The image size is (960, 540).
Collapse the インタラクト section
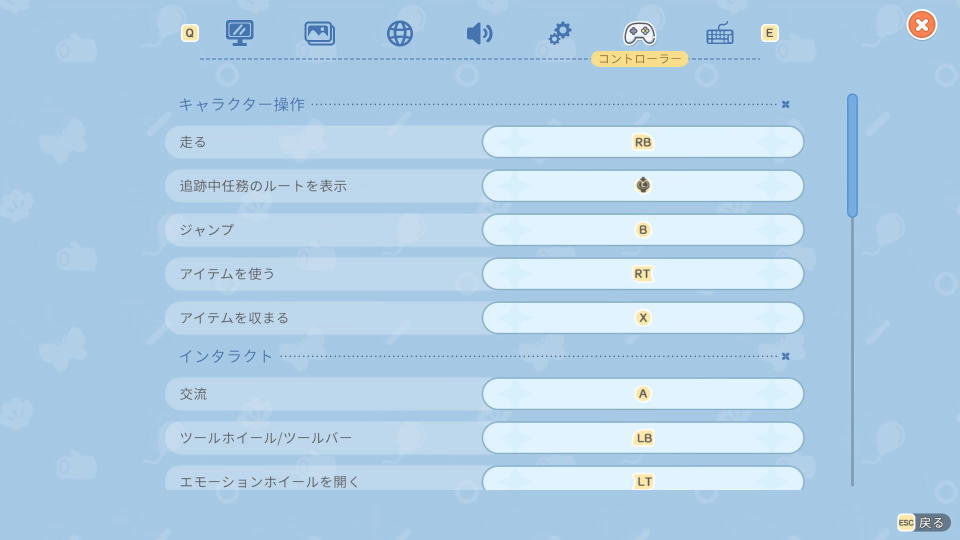point(786,356)
